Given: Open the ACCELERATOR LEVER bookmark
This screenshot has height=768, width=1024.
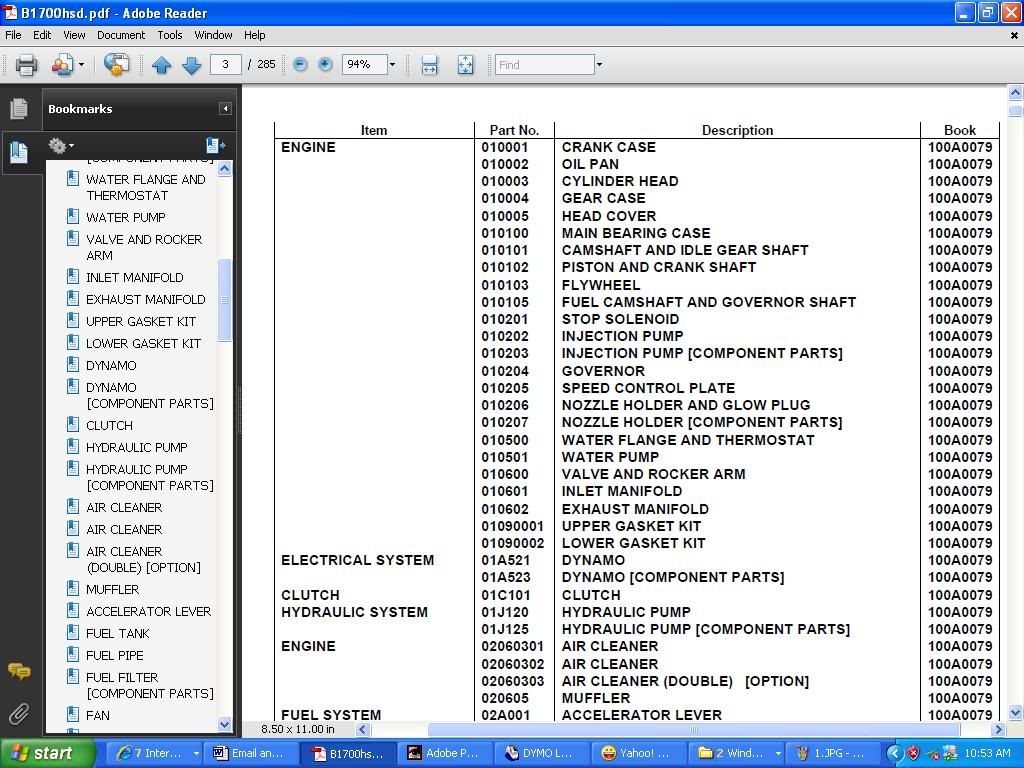Looking at the screenshot, I should click(x=148, y=612).
